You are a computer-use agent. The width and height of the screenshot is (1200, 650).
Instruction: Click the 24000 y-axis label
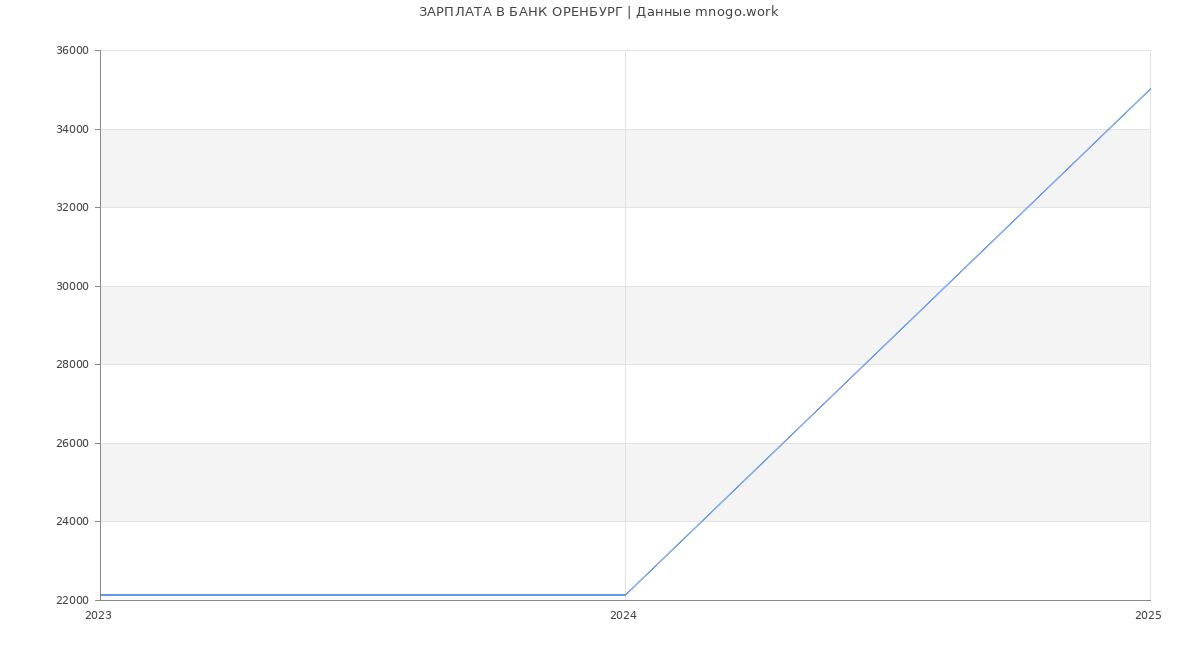[72, 522]
